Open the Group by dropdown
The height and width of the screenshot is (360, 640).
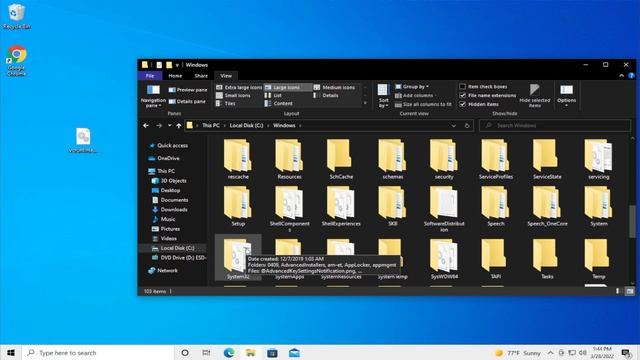click(412, 87)
